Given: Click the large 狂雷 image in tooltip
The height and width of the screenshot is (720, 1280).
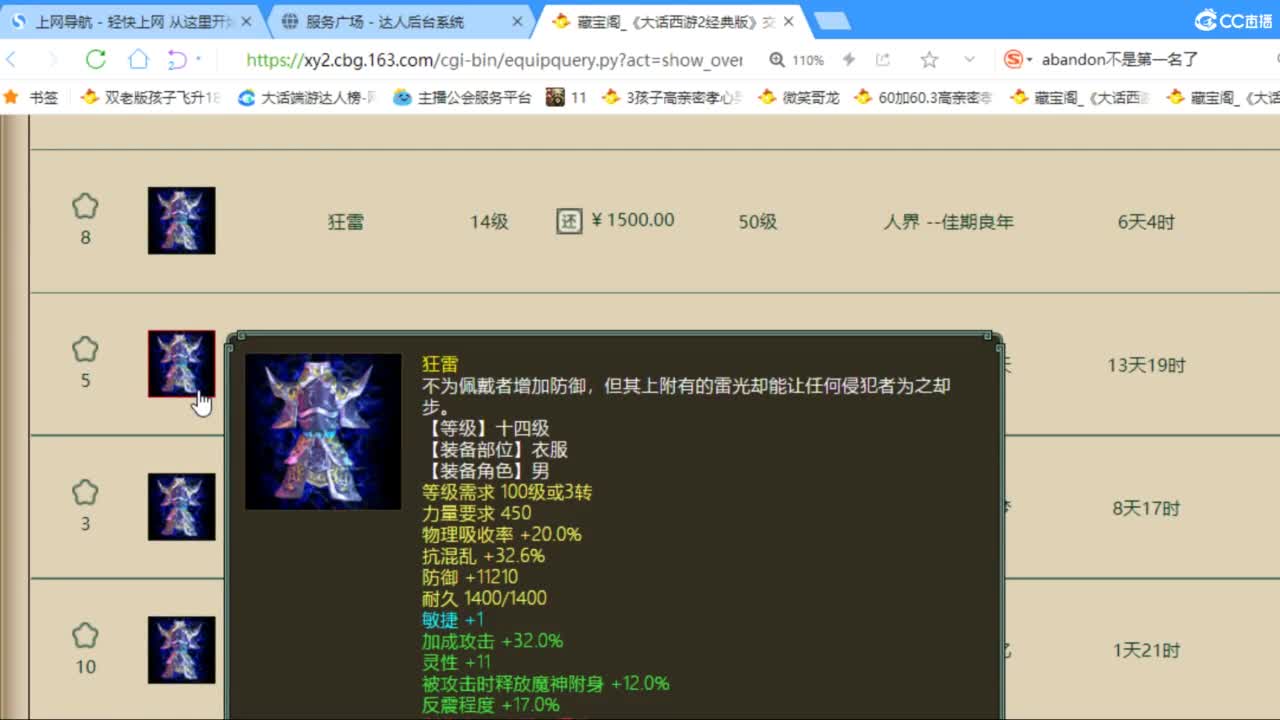Looking at the screenshot, I should pos(323,431).
